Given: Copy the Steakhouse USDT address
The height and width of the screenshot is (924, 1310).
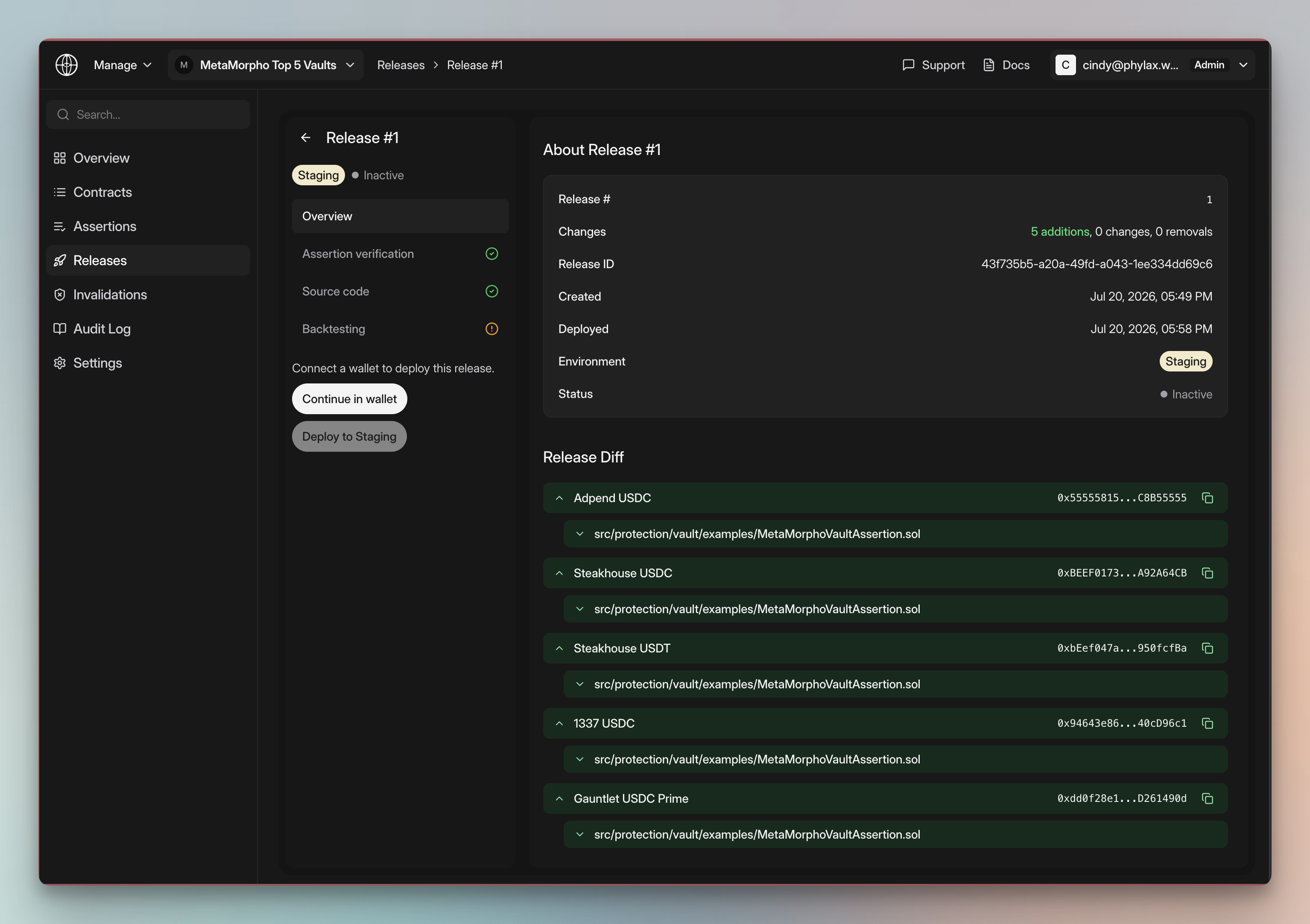Looking at the screenshot, I should (1207, 648).
